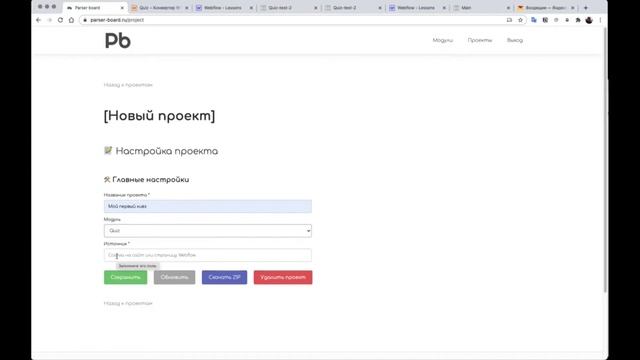Switch to the Main tab

click(x=482, y=8)
